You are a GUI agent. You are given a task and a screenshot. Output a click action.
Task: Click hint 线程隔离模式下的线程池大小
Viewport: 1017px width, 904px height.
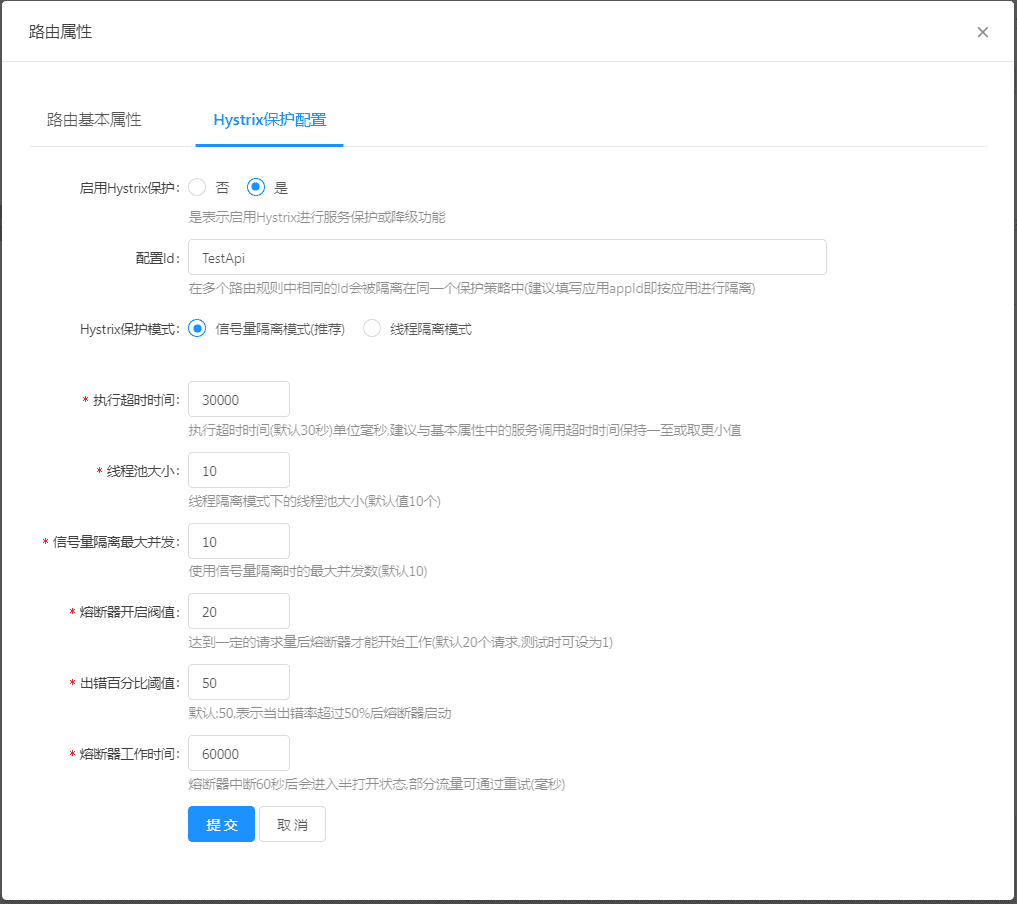(315, 501)
